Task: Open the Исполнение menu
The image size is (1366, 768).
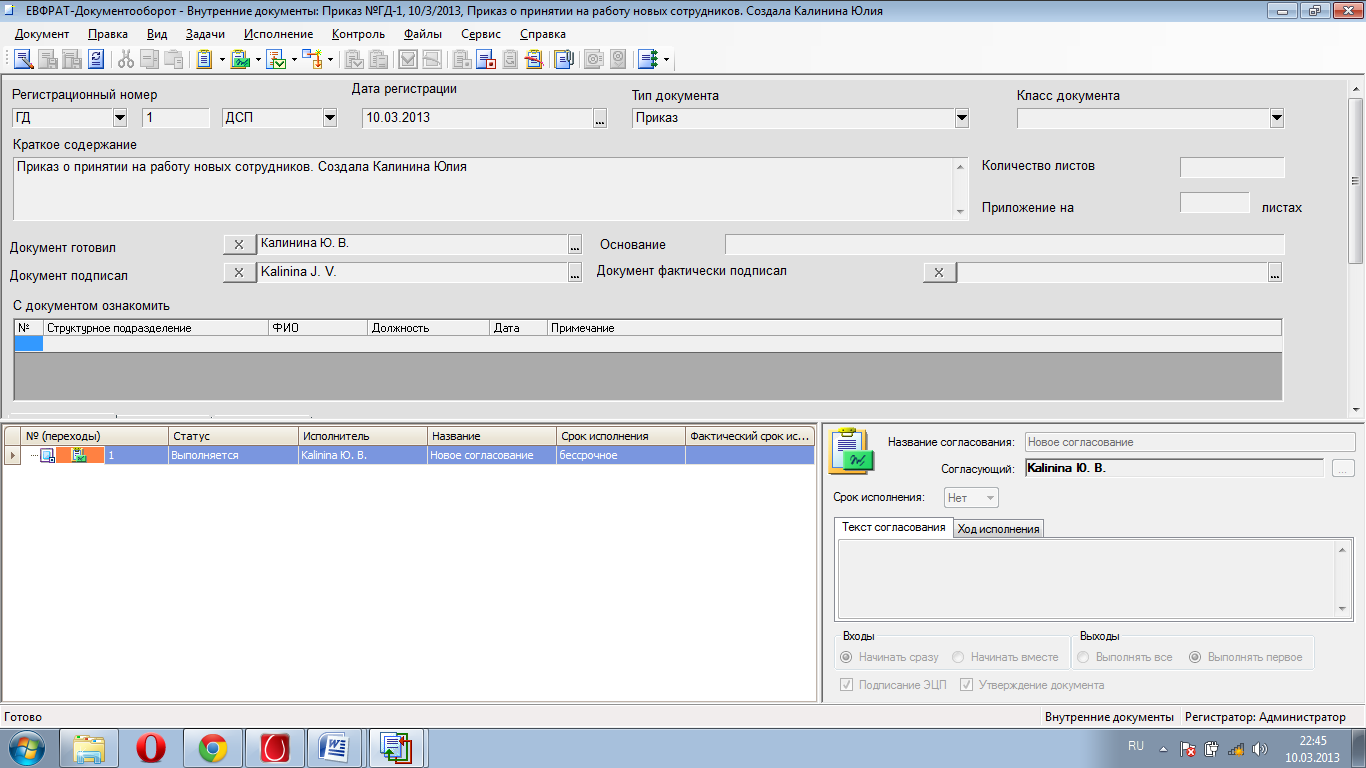Action: (x=278, y=34)
